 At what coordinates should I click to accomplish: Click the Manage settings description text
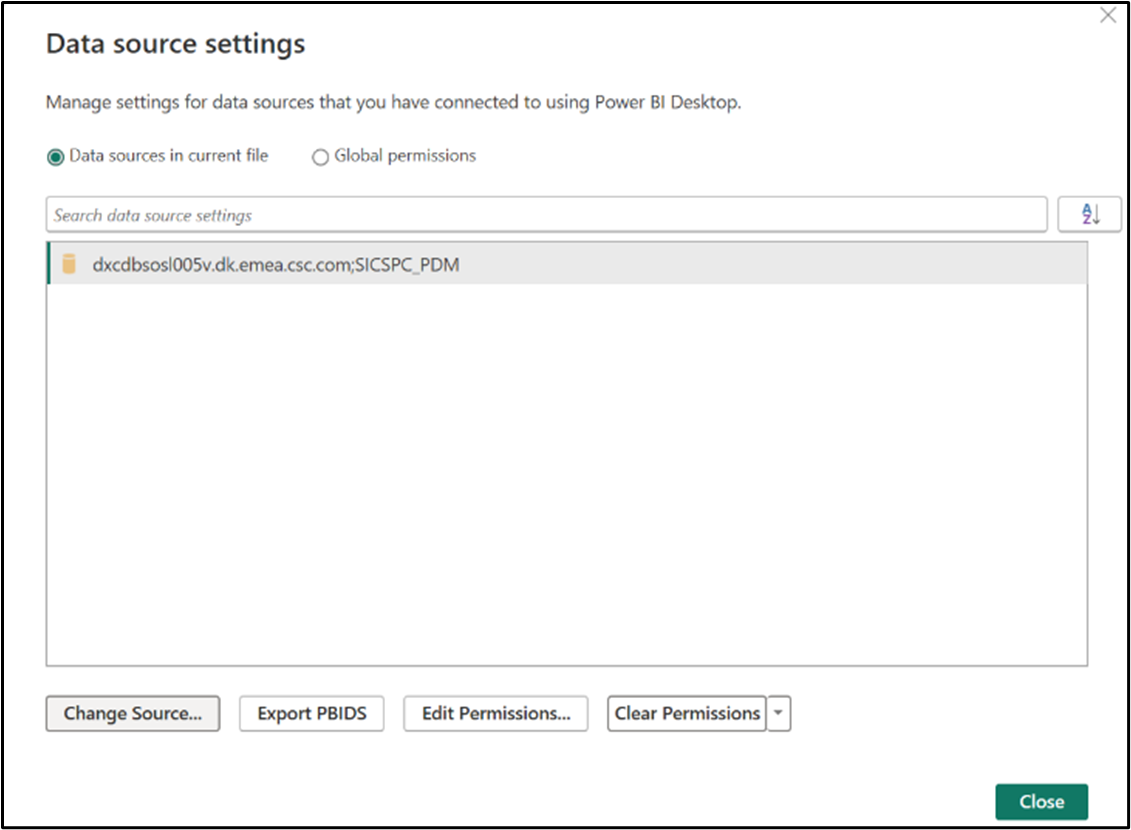[x=394, y=103]
